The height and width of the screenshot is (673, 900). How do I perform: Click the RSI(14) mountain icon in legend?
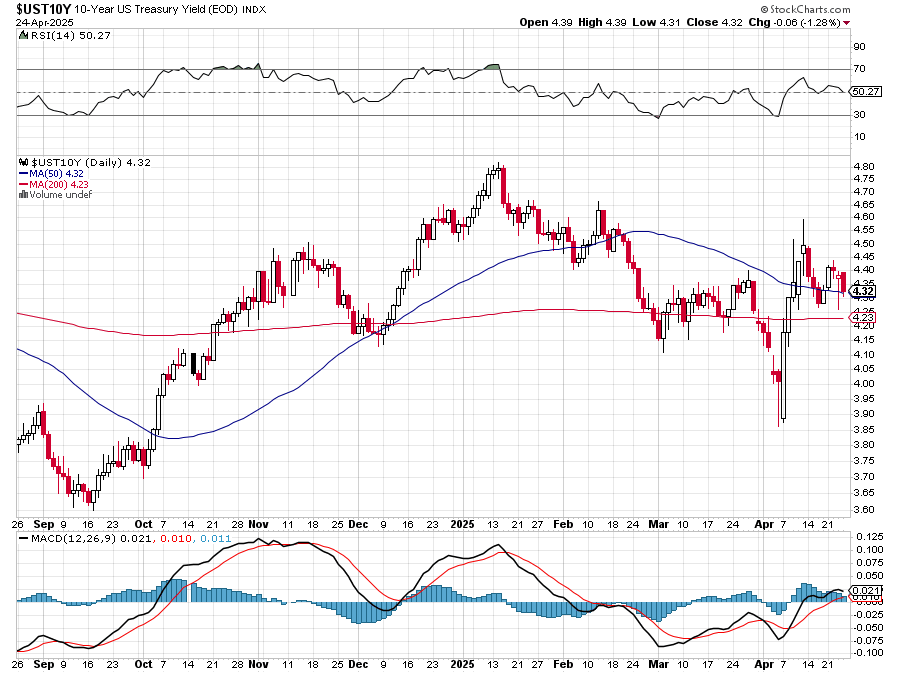[x=24, y=36]
